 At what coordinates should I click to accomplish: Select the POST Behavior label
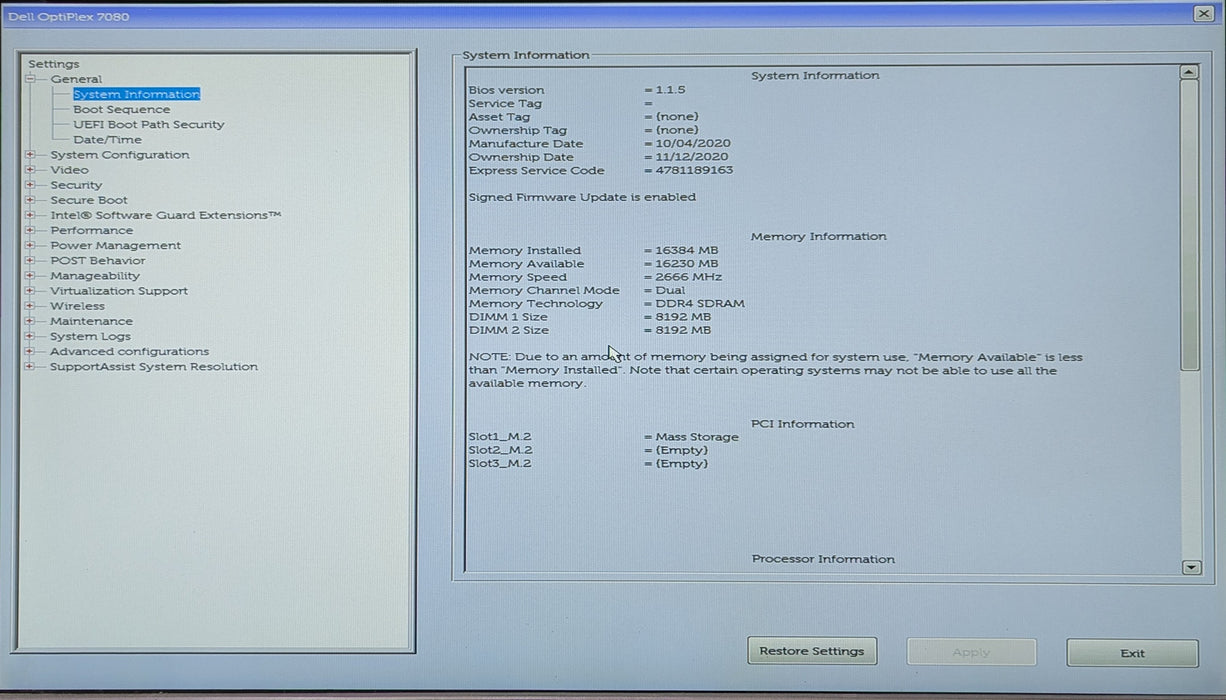coord(97,260)
